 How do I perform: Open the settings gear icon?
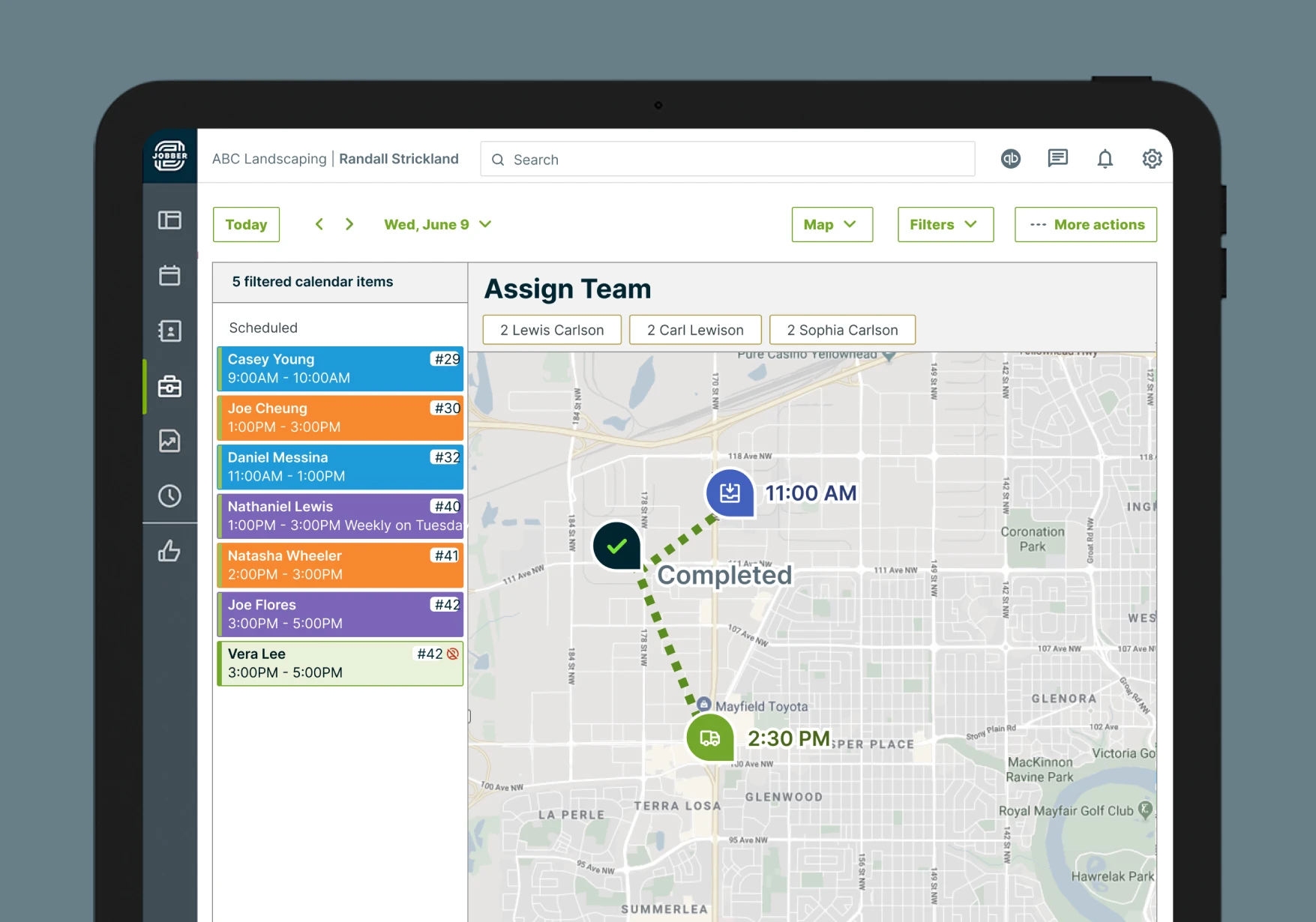point(1152,159)
